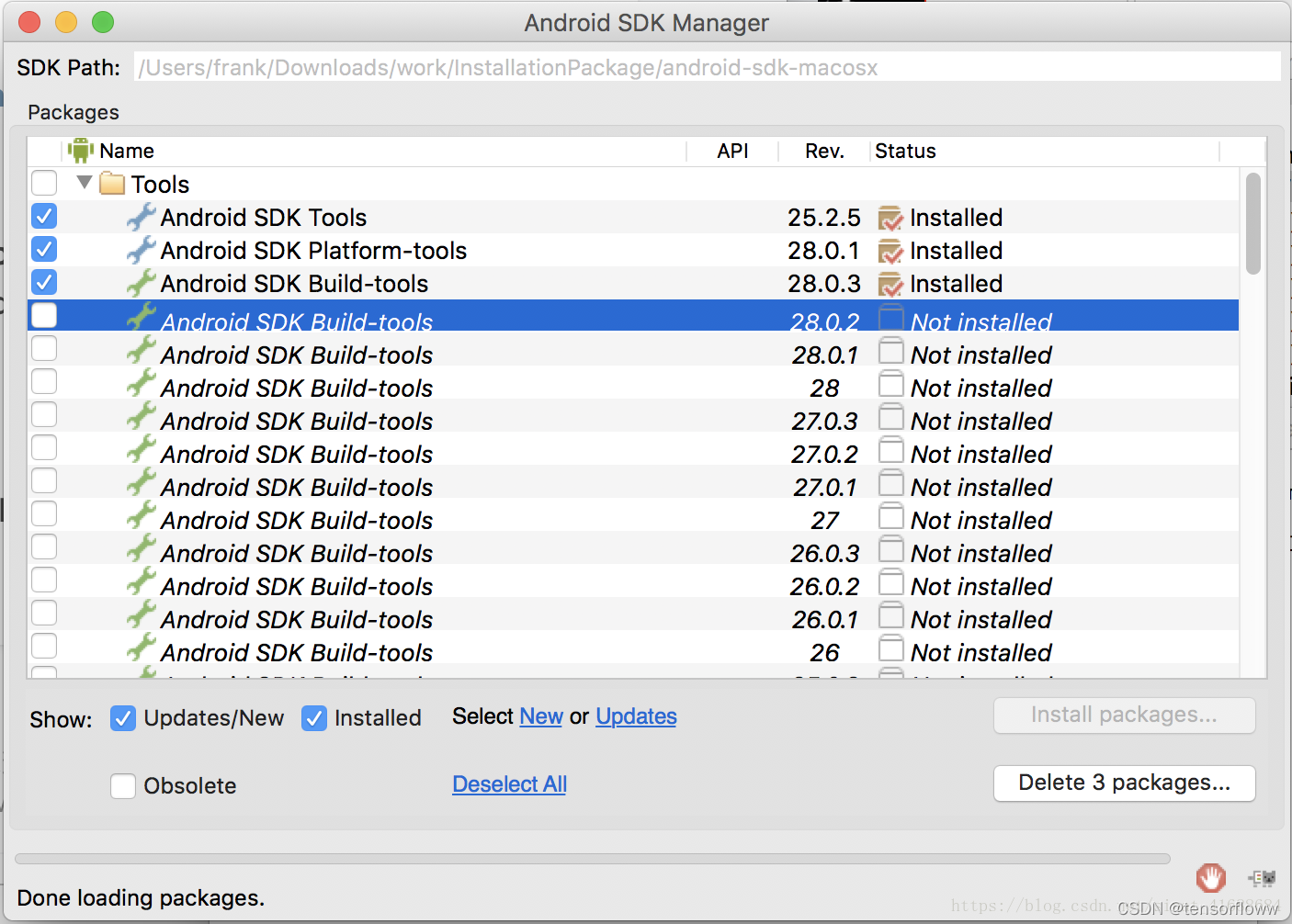Select New packages link

click(541, 716)
